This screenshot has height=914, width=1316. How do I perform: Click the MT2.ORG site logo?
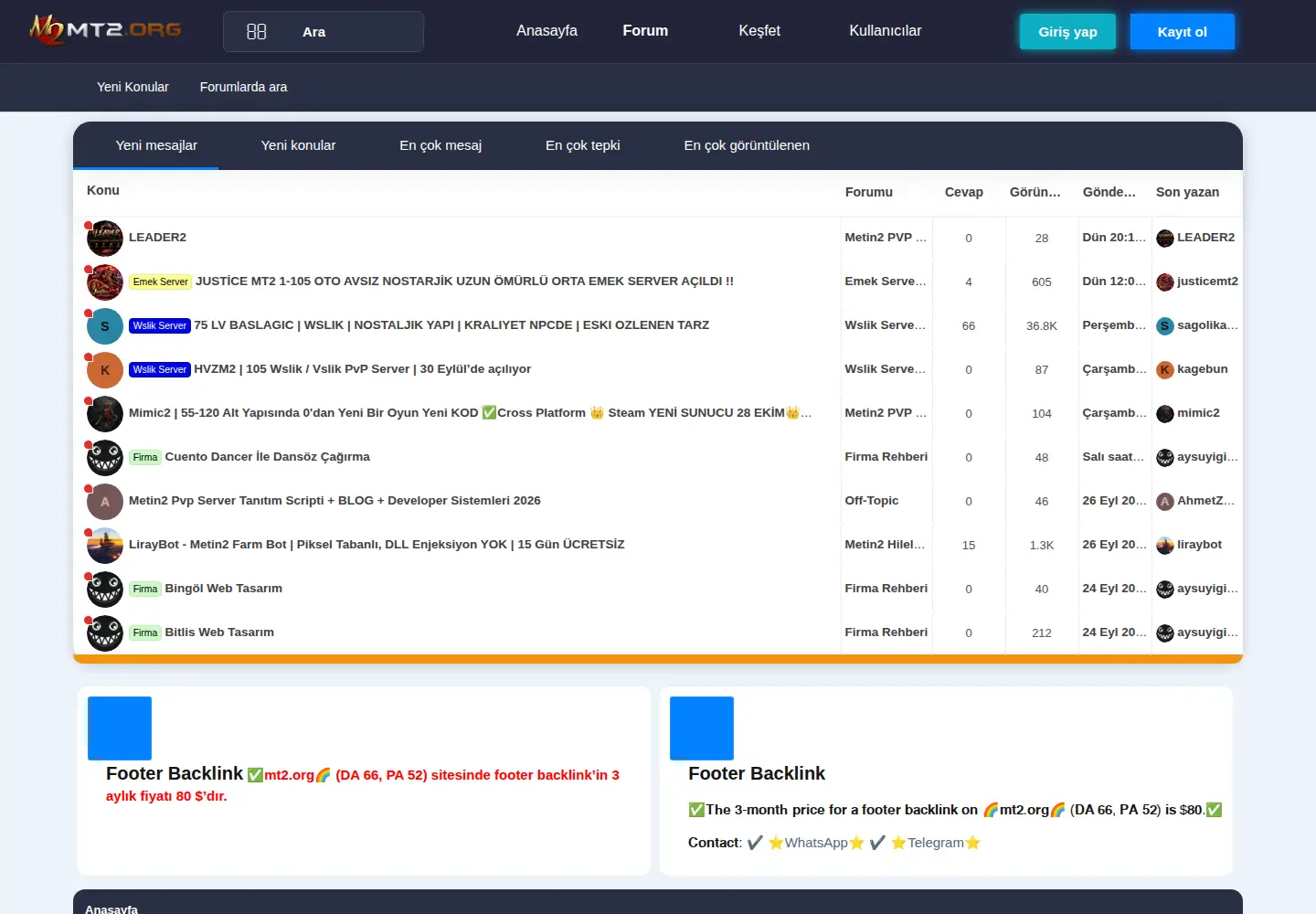point(105,30)
